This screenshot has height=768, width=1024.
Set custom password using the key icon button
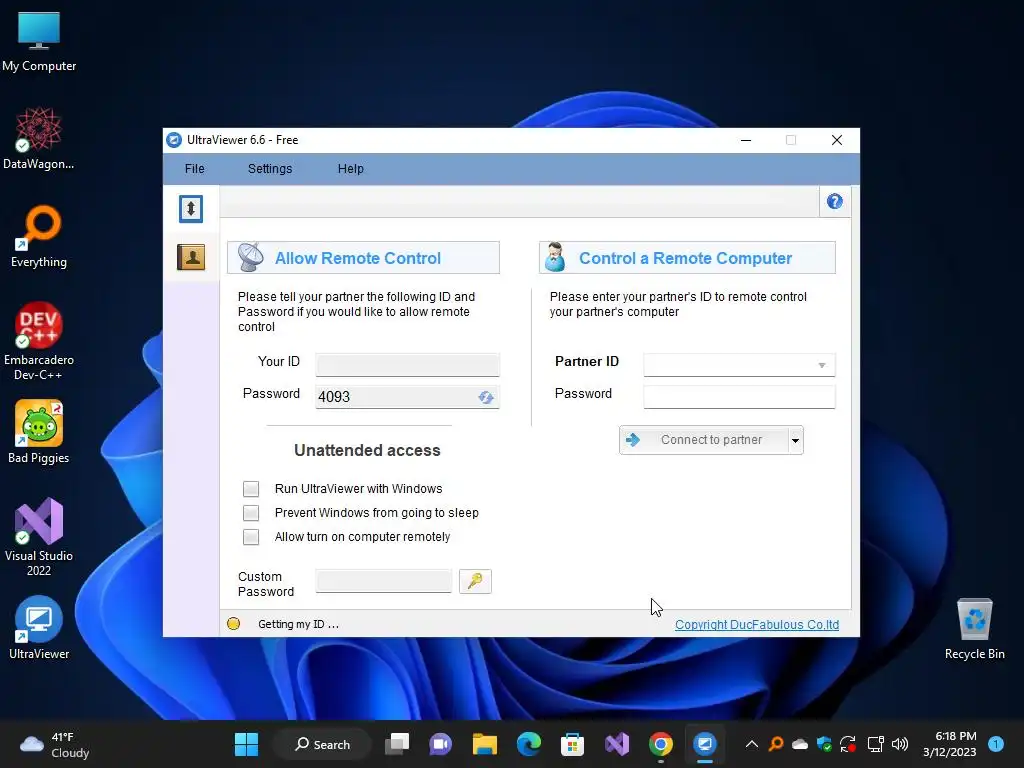coord(475,581)
